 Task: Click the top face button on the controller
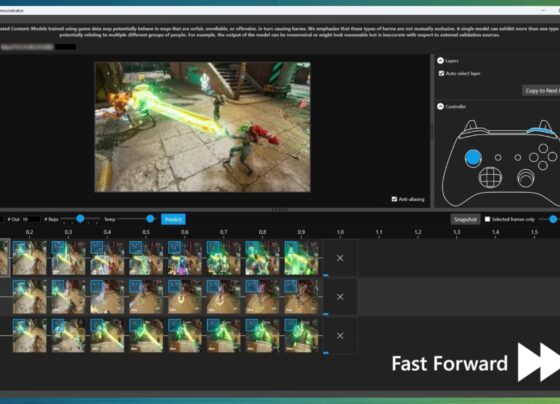tap(543, 148)
